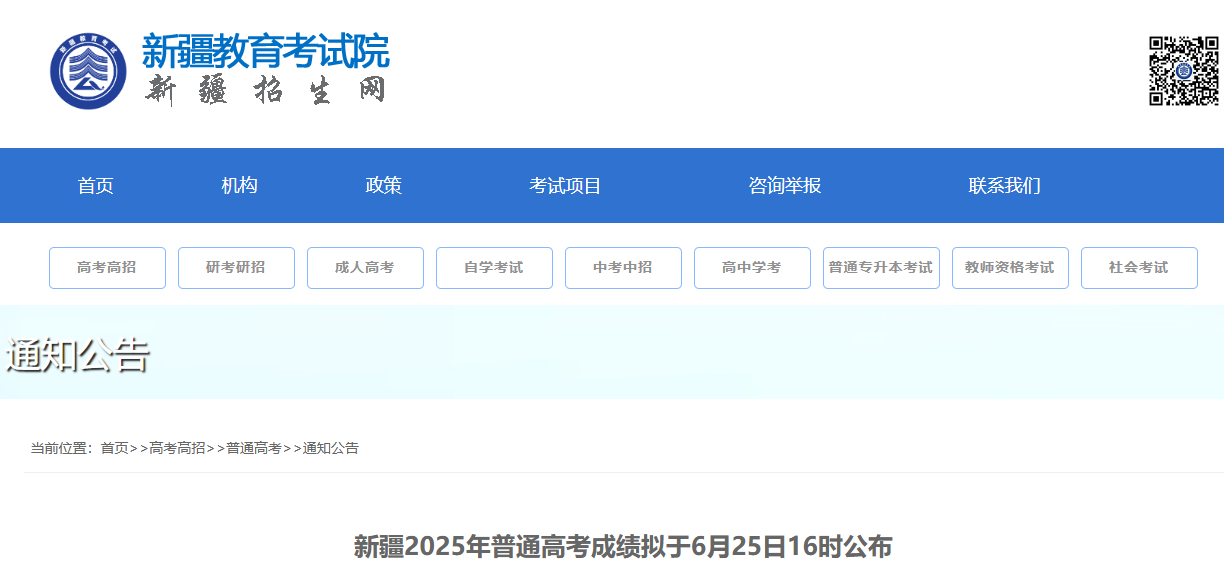This screenshot has height=571, width=1224.
Task: Click the Xinjiang Education Exam Institute logo emblem
Action: [x=88, y=71]
